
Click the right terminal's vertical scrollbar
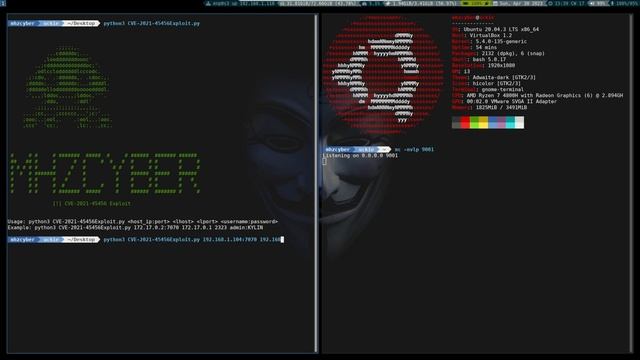[x=631, y=184]
